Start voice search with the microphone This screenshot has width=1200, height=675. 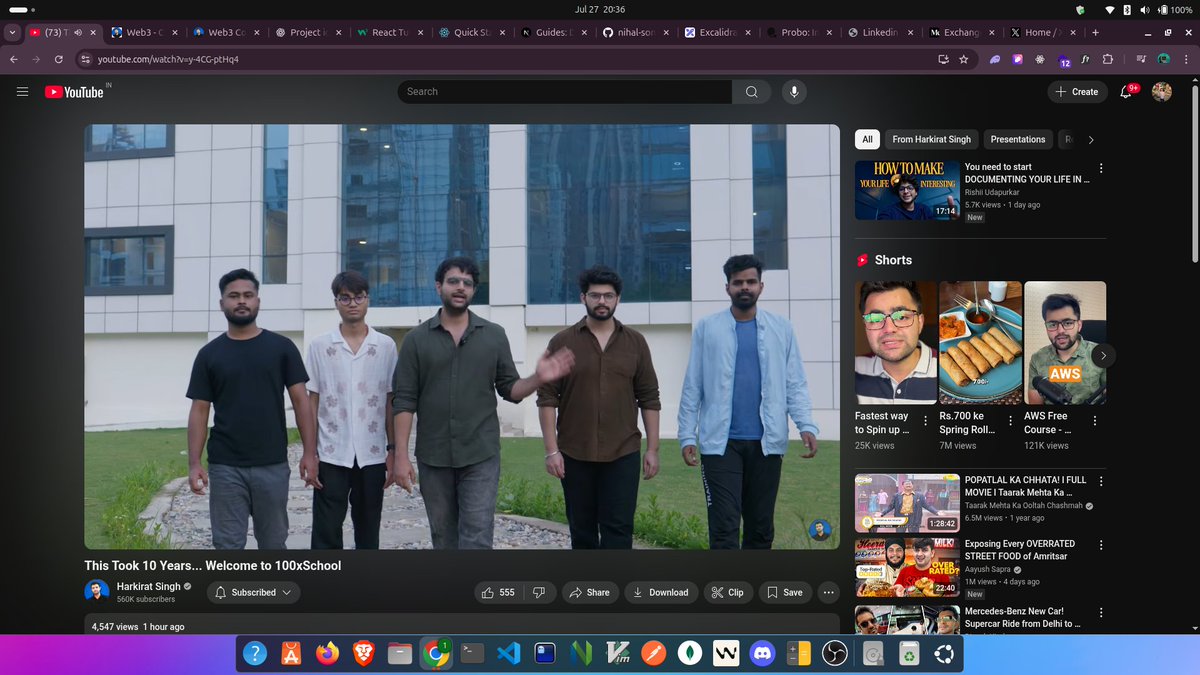tap(794, 92)
